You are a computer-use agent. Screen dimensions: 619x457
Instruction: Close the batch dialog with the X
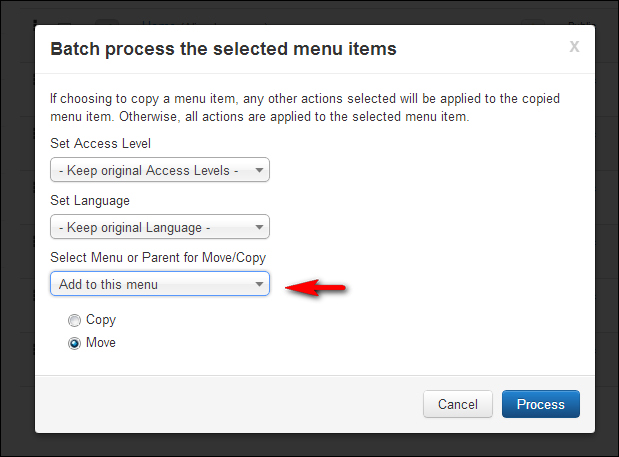[574, 46]
